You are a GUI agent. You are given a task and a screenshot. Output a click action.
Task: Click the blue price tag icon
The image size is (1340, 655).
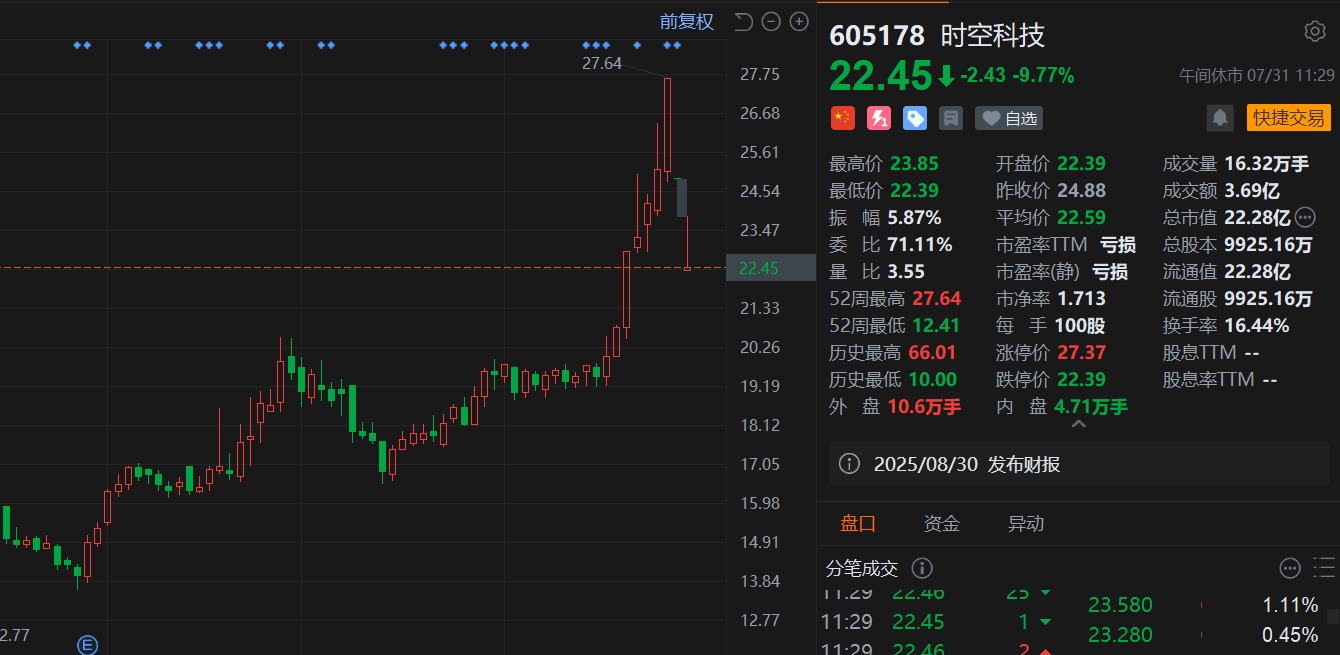click(915, 118)
